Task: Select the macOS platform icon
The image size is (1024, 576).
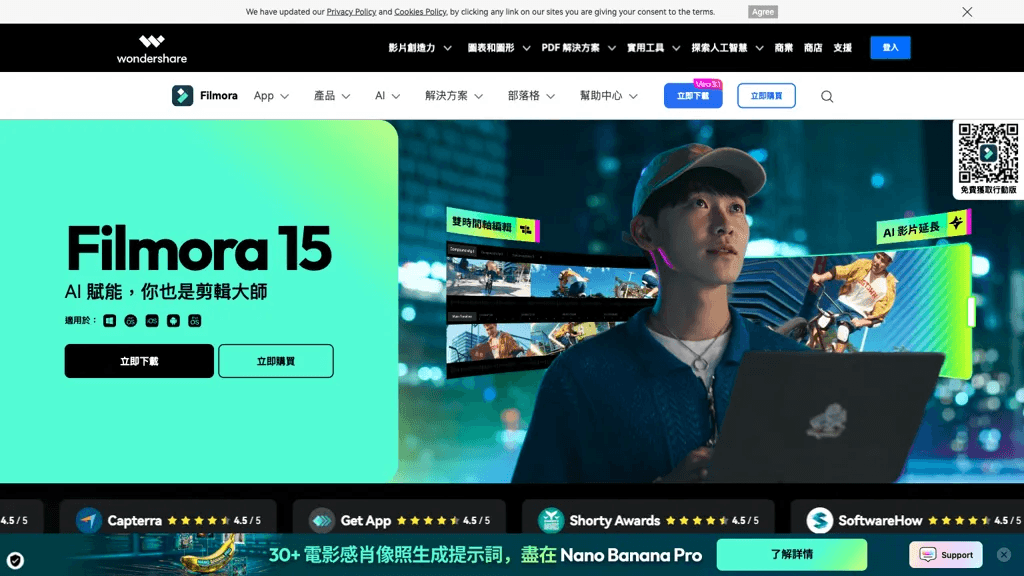Action: coord(131,321)
